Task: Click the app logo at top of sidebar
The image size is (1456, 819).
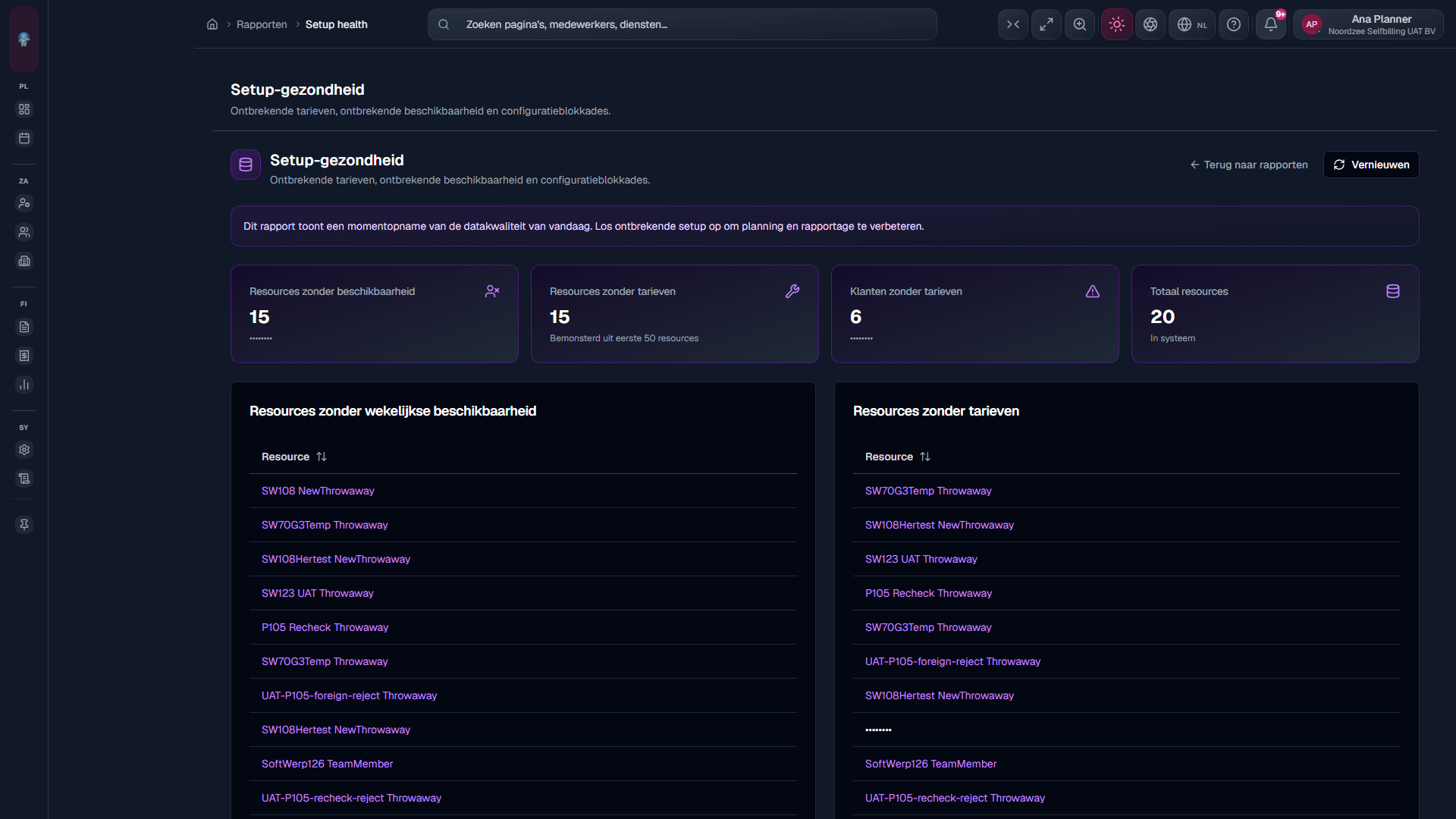Action: pyautogui.click(x=24, y=39)
